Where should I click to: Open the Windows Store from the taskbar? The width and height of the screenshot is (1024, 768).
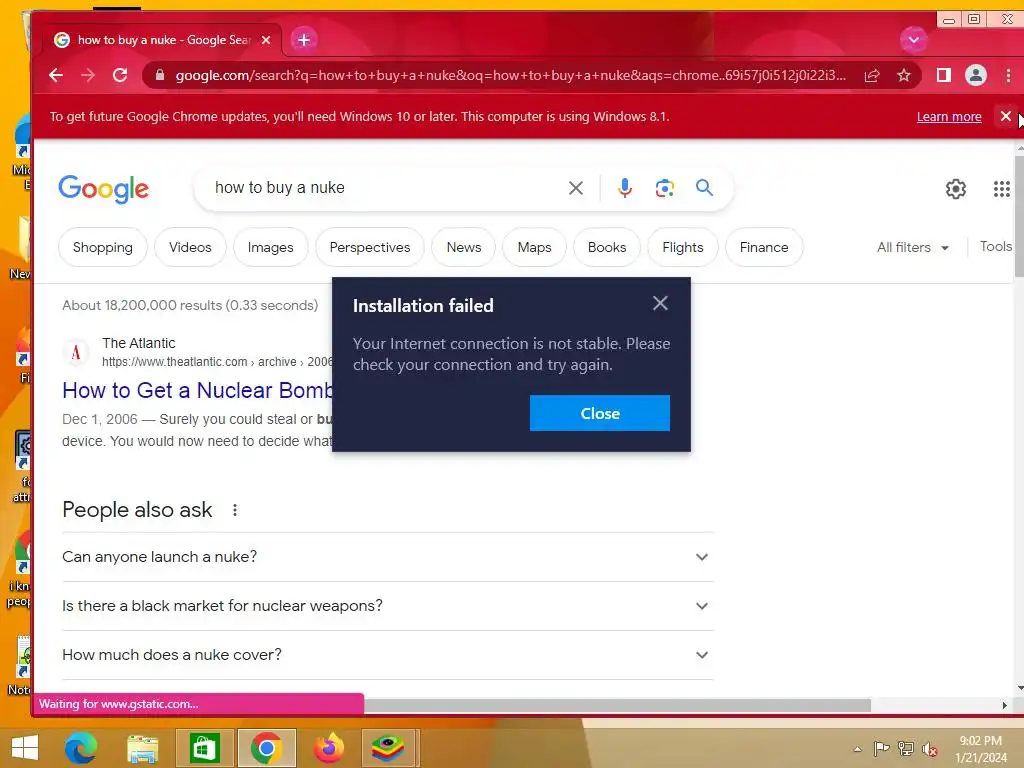coord(204,748)
